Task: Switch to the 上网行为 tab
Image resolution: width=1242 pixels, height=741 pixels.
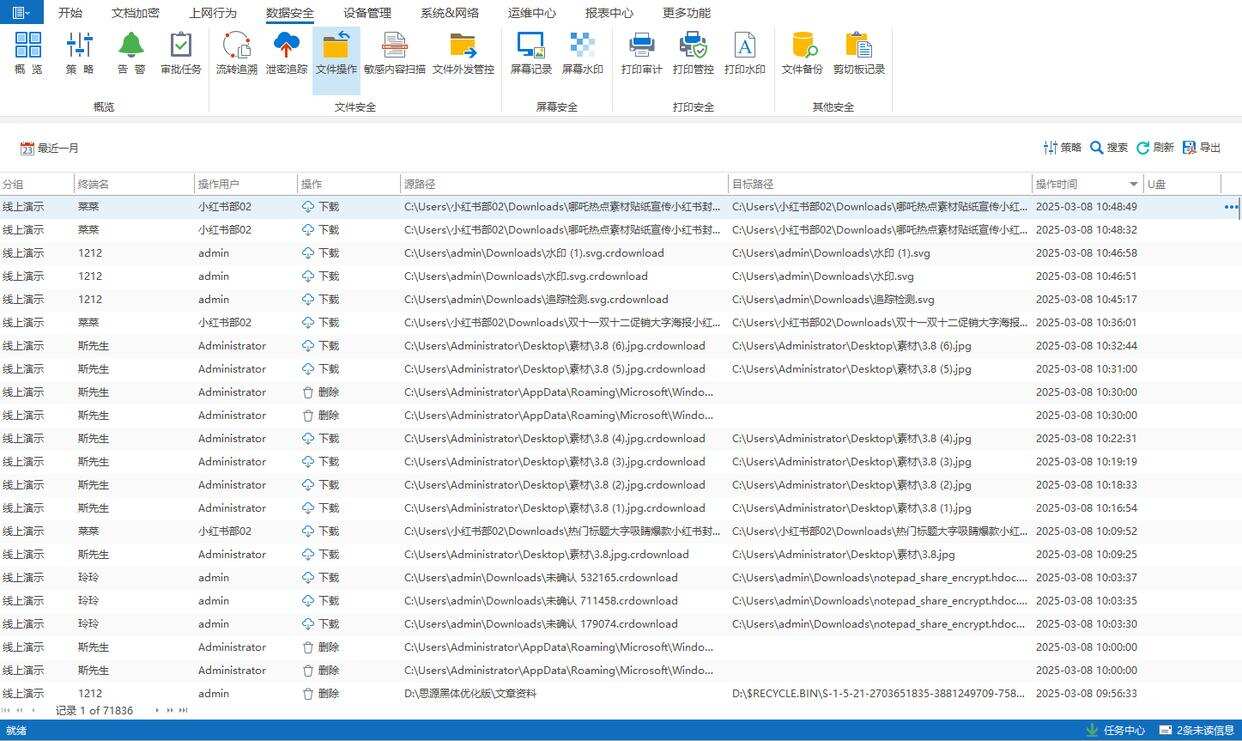Action: pos(212,13)
